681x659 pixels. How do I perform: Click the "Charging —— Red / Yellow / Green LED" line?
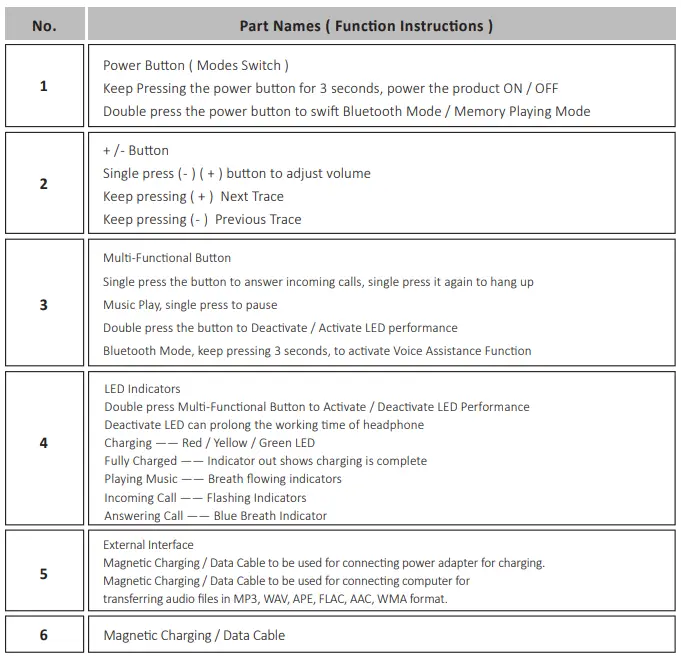point(209,443)
